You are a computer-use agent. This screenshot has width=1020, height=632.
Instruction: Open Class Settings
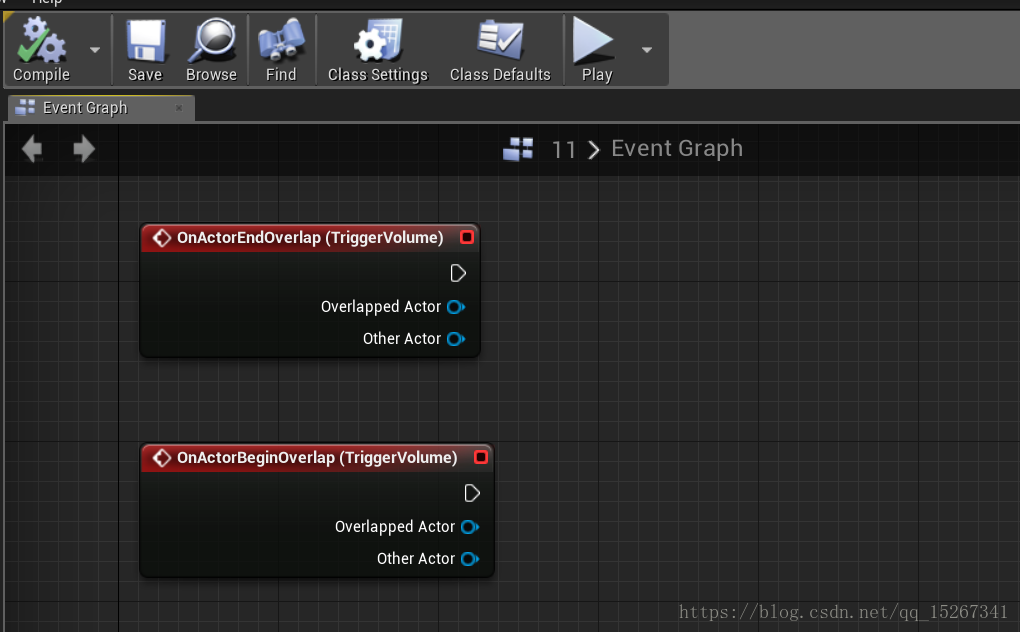(x=378, y=51)
